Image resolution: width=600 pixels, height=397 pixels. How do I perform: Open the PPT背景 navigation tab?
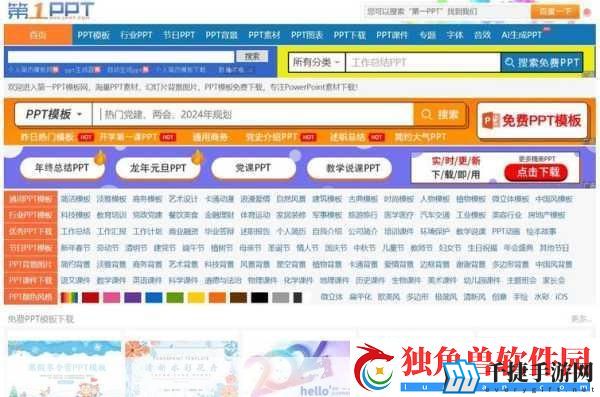click(x=221, y=35)
